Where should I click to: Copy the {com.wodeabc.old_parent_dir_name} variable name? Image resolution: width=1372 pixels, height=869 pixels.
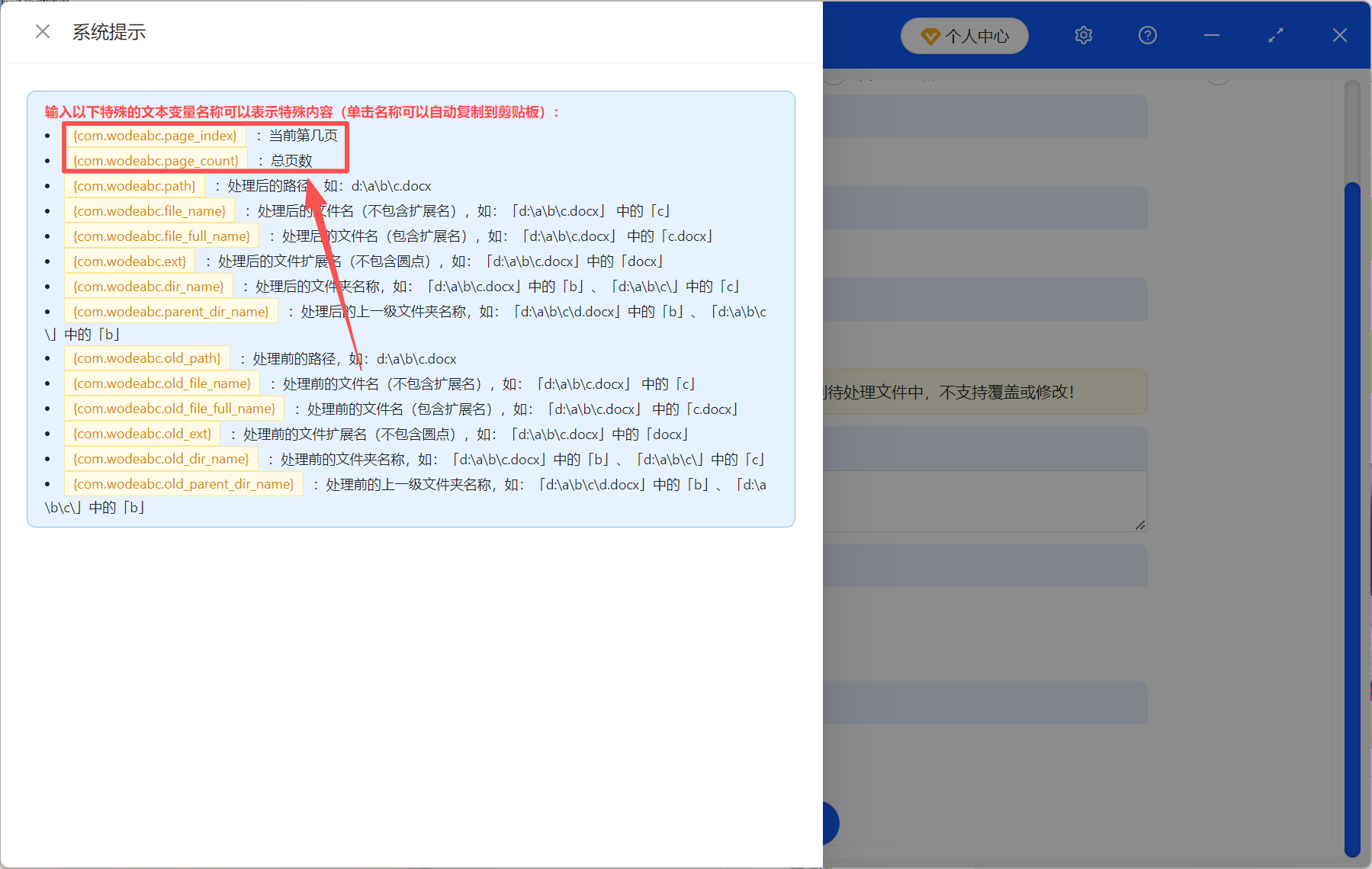click(x=183, y=484)
